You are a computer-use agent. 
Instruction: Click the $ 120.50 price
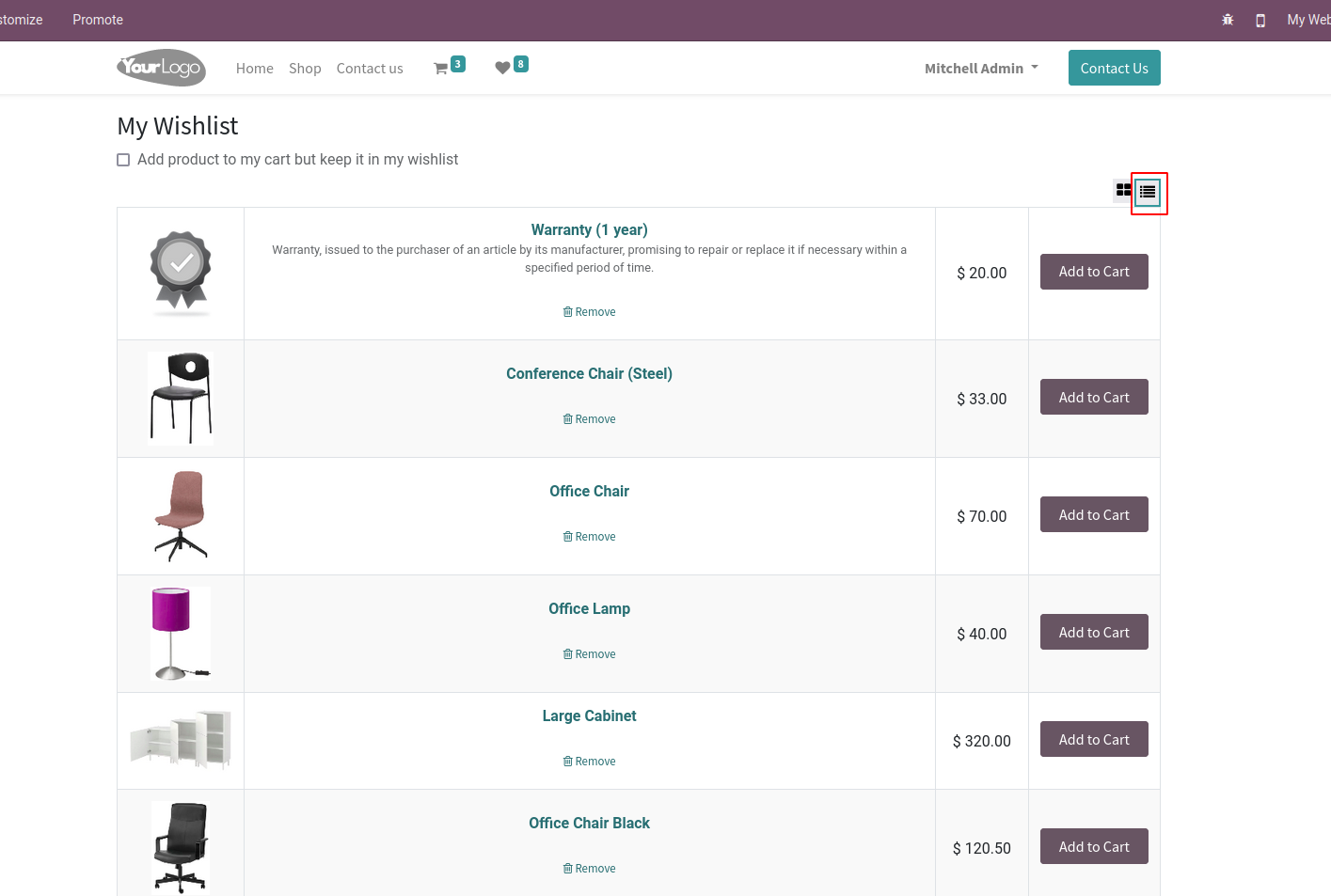click(981, 848)
